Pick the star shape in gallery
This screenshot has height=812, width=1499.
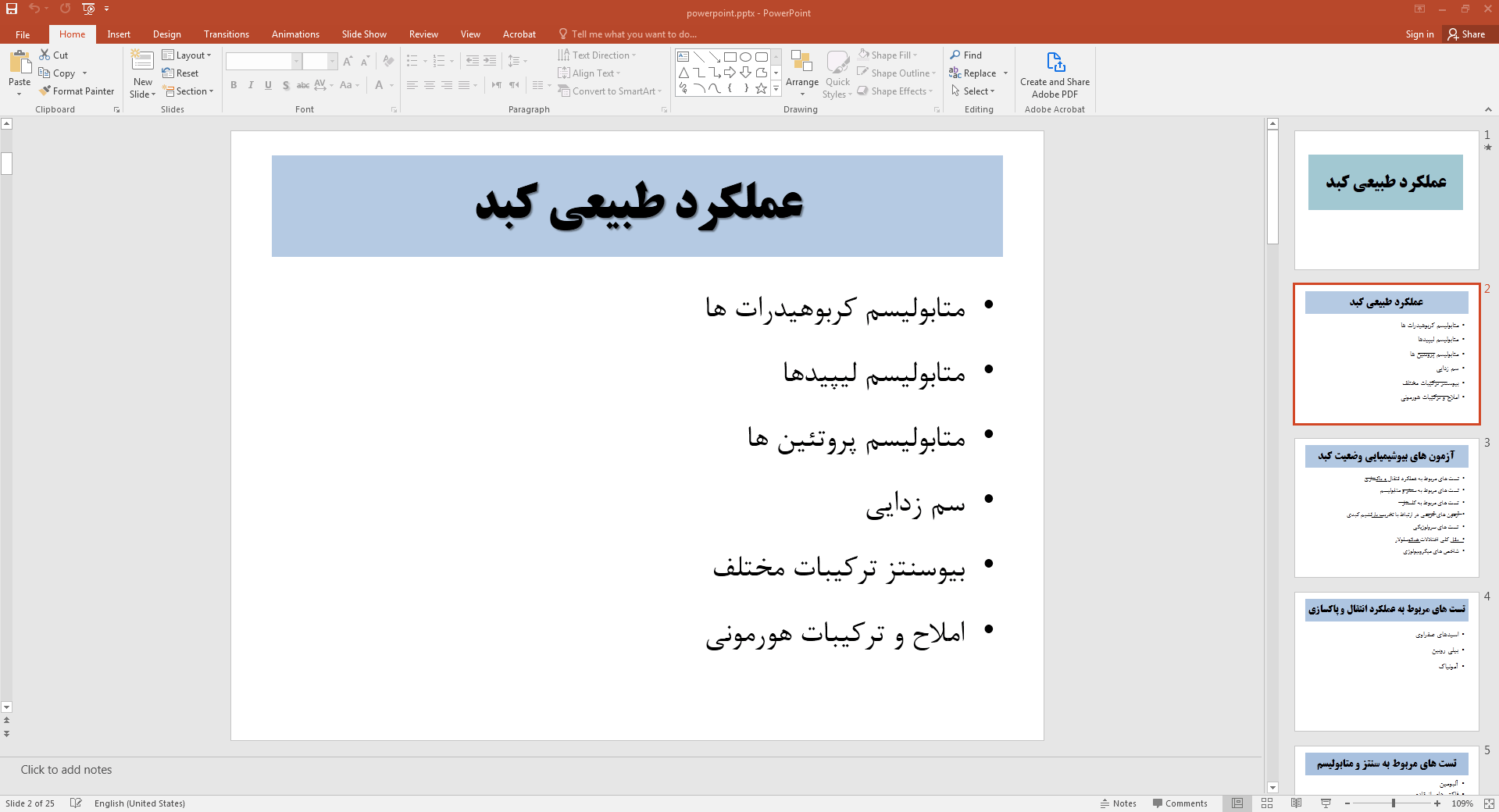click(762, 88)
